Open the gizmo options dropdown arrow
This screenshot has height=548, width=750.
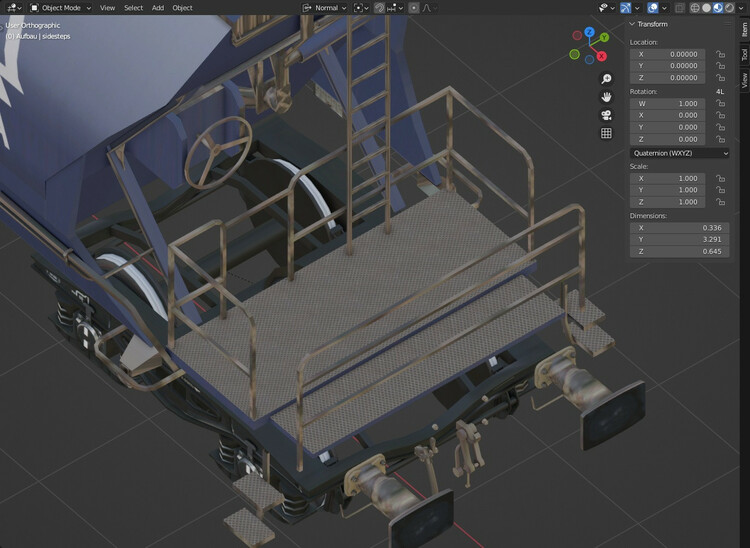coord(637,8)
